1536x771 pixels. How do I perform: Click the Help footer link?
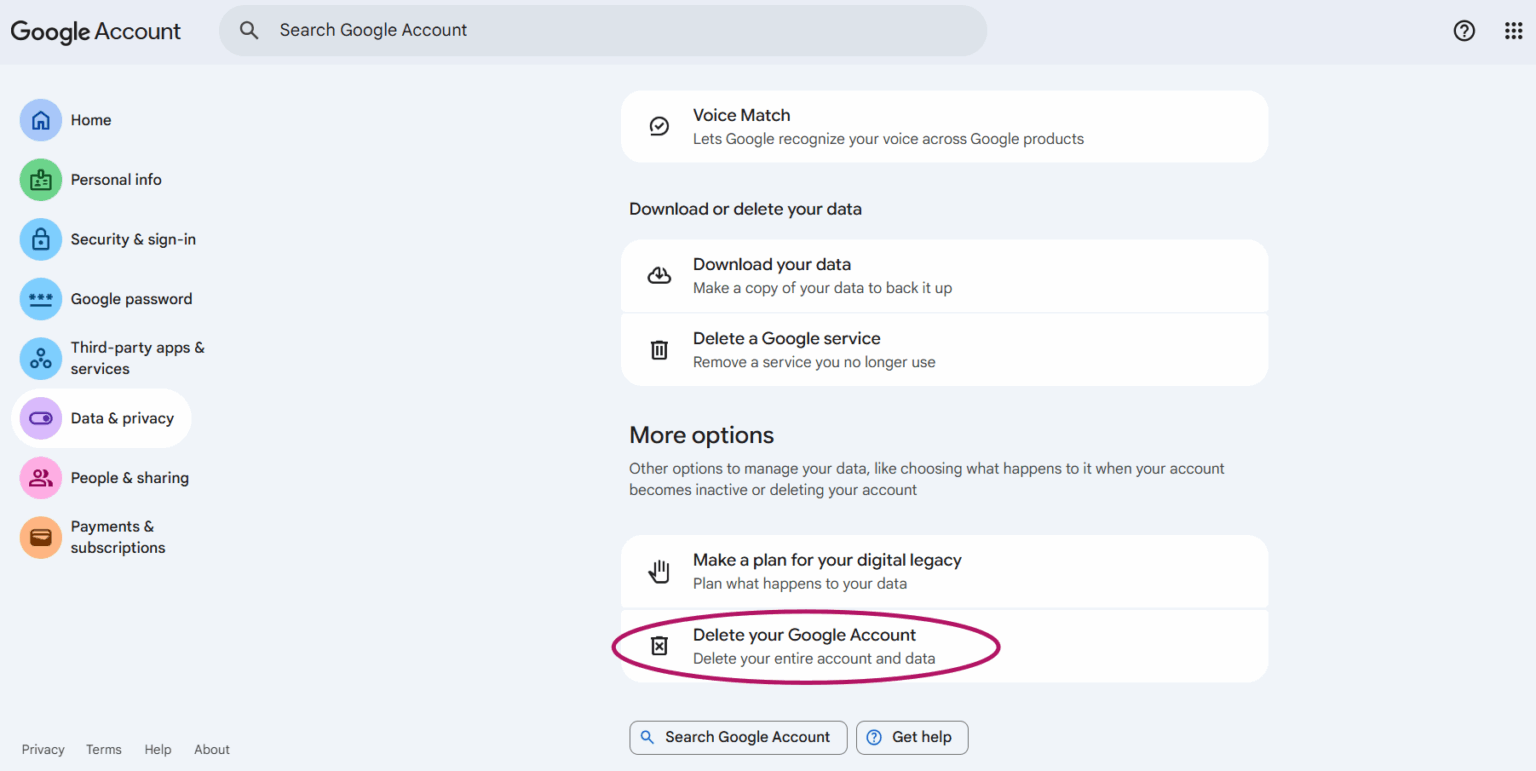click(x=158, y=749)
